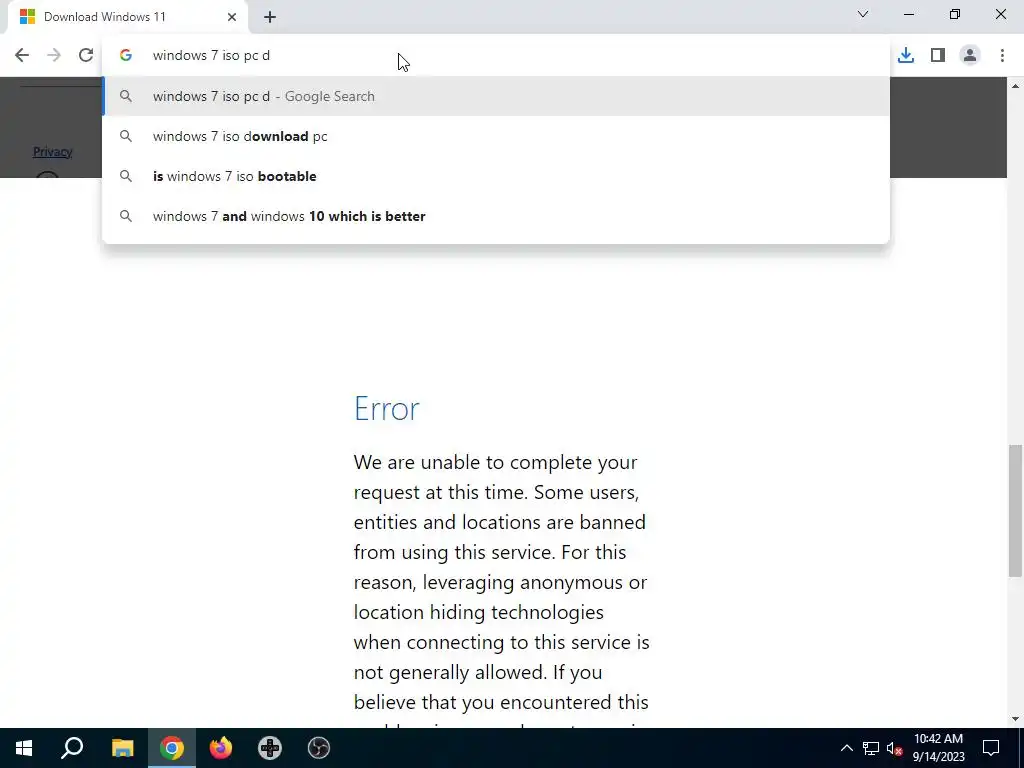
Task: Toggle the side panel icon
Action: (x=938, y=56)
